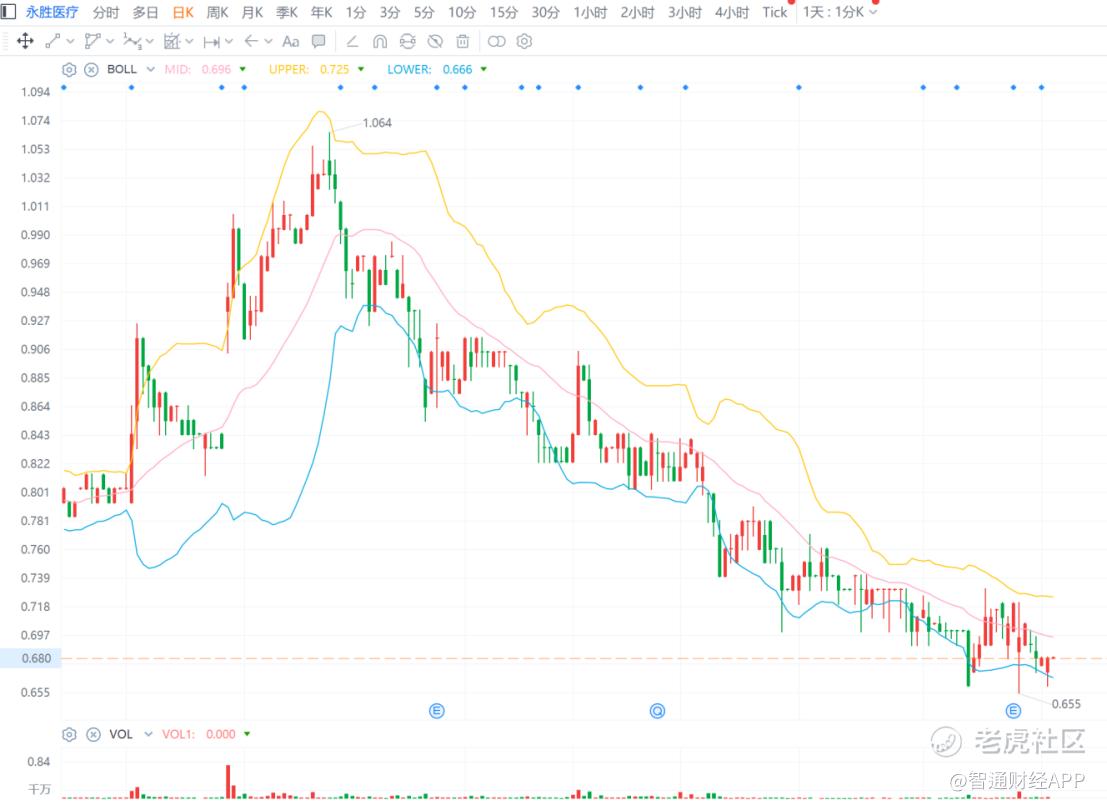This screenshot has height=806, width=1107.
Task: Remove the BOLL indicator
Action: pyautogui.click(x=91, y=69)
